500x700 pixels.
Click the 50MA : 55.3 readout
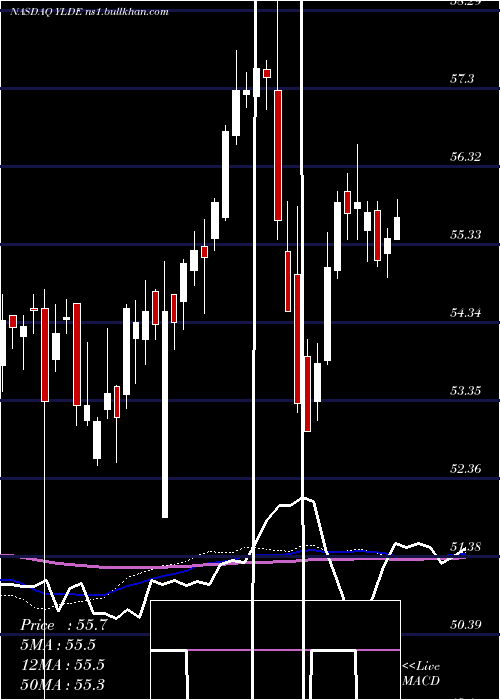point(63,684)
